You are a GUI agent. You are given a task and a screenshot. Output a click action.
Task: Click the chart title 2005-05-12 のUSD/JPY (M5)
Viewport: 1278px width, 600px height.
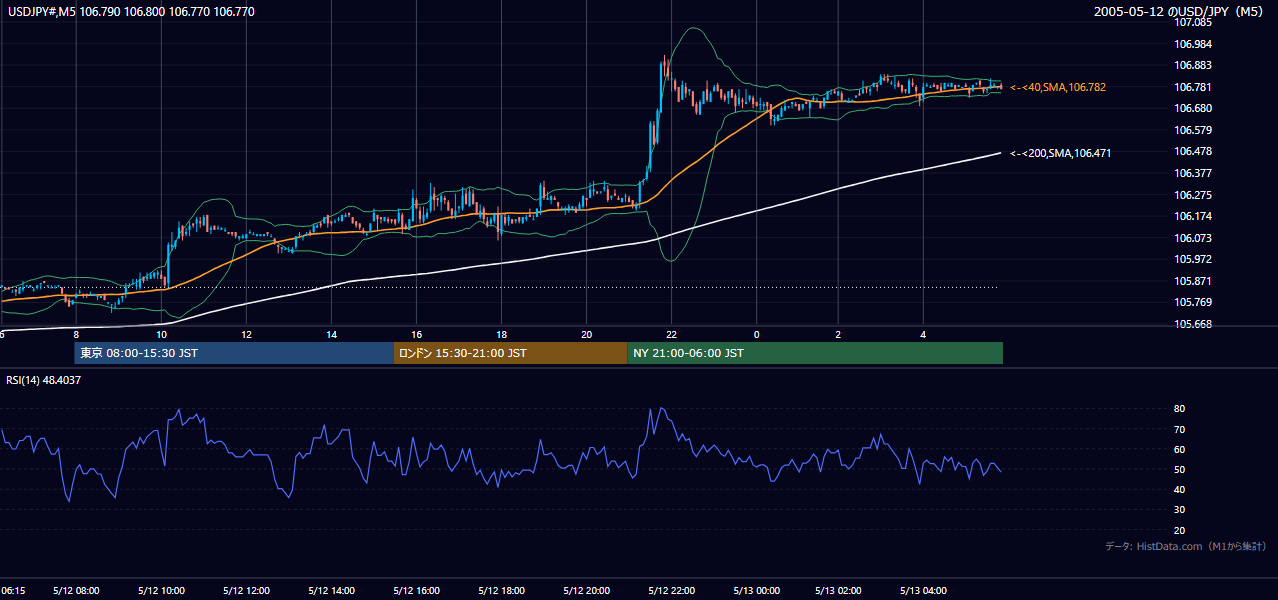tap(1180, 12)
